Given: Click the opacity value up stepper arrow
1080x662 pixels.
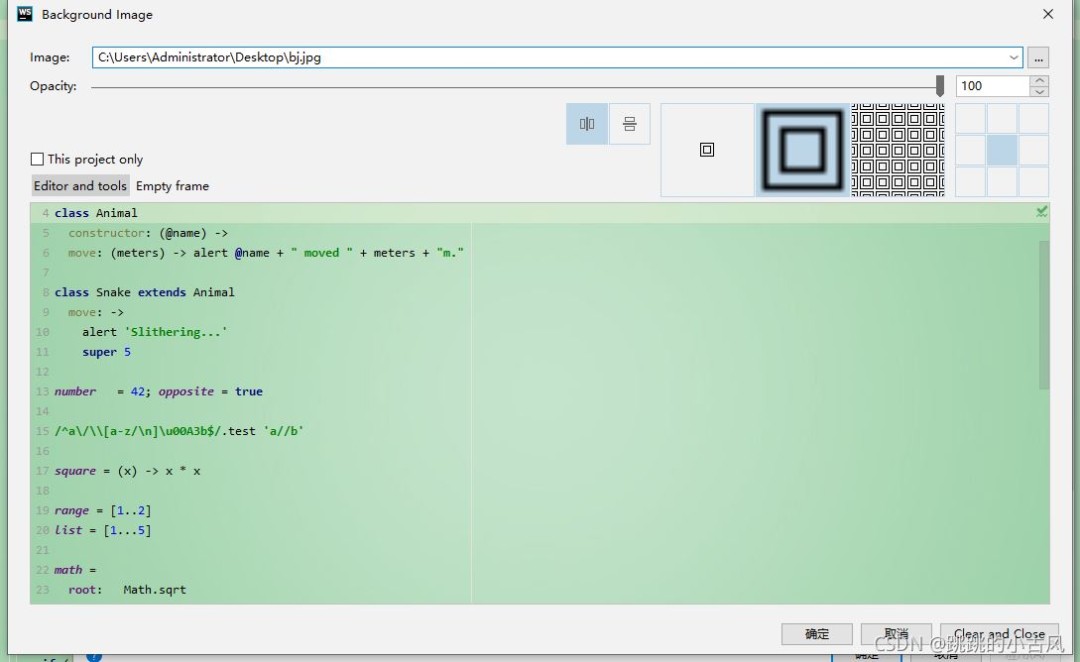Looking at the screenshot, I should [x=1040, y=80].
